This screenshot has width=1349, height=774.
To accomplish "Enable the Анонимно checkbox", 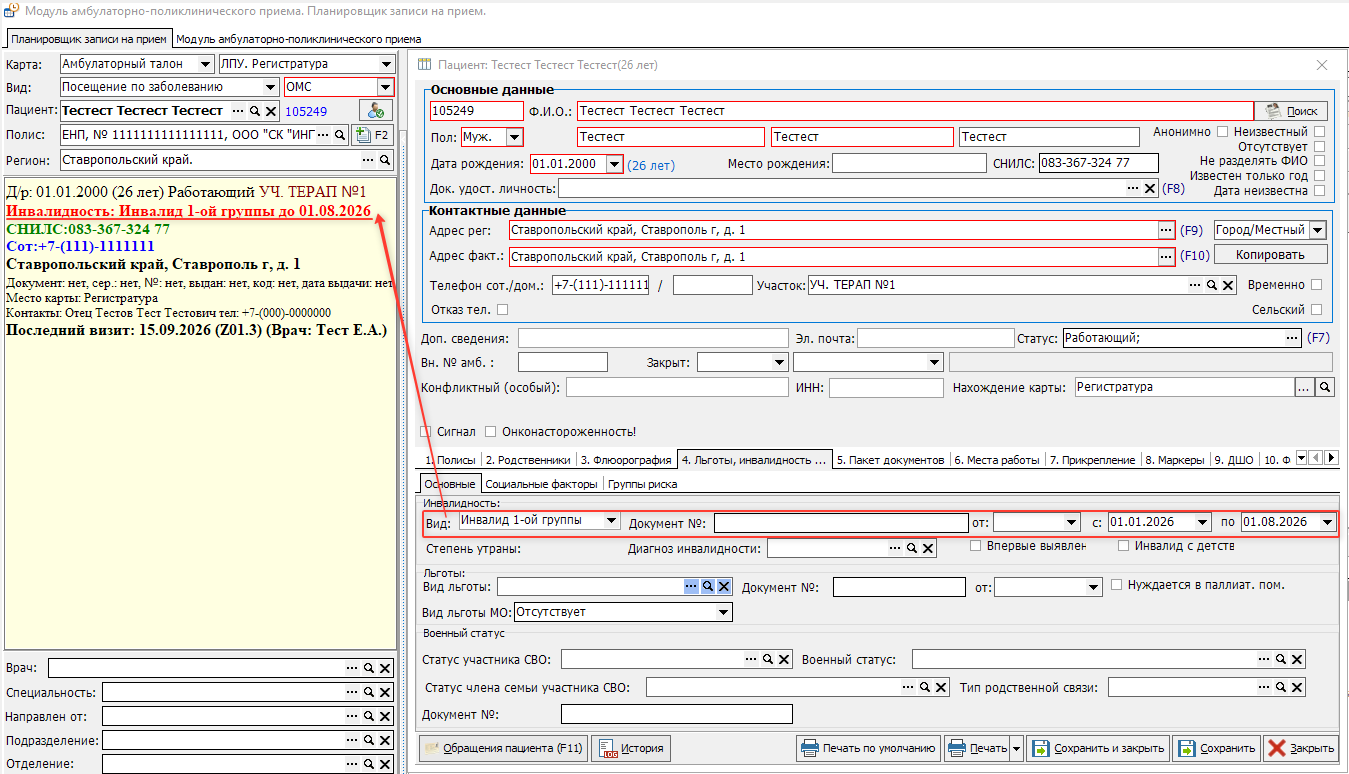I will (x=1222, y=132).
